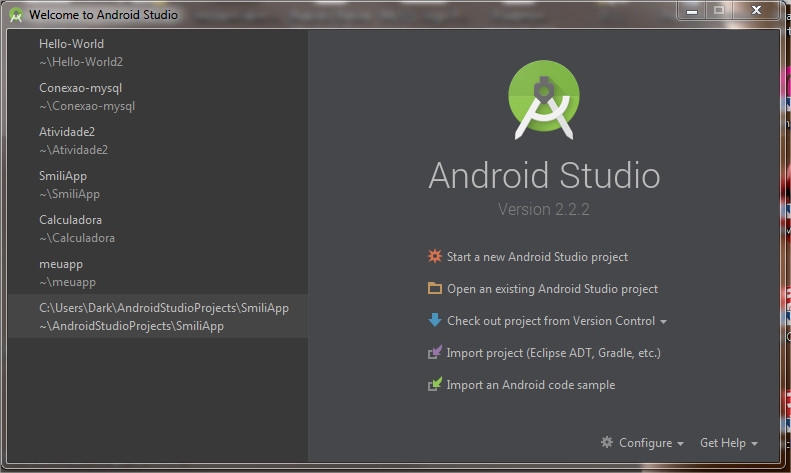Image resolution: width=791 pixels, height=473 pixels.
Task: Click the Configure gear icon
Action: tap(607, 442)
